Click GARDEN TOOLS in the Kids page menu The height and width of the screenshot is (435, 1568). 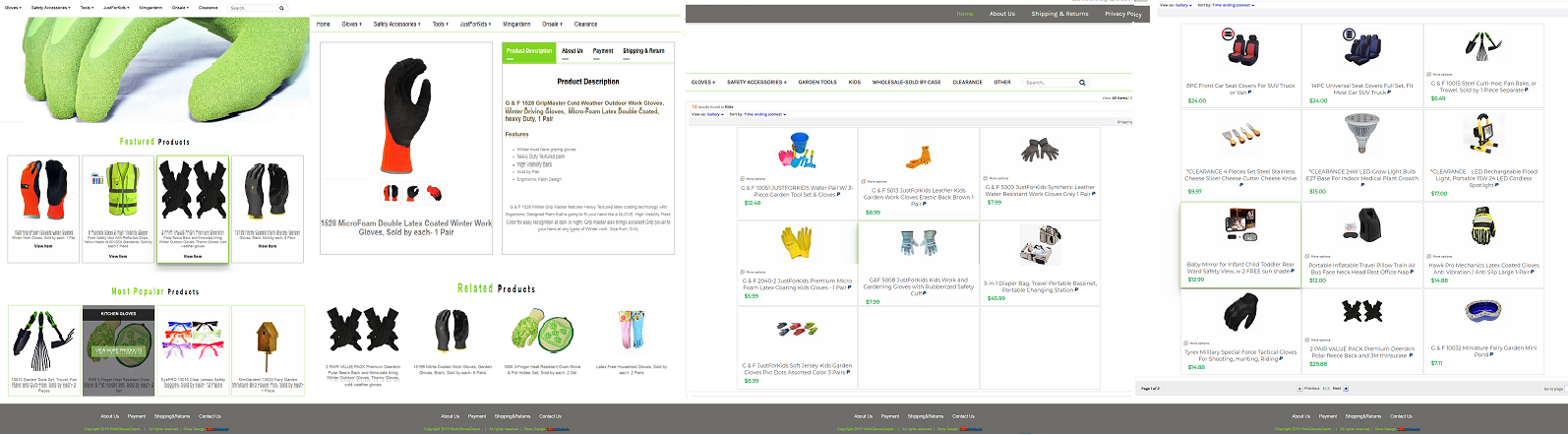(817, 83)
